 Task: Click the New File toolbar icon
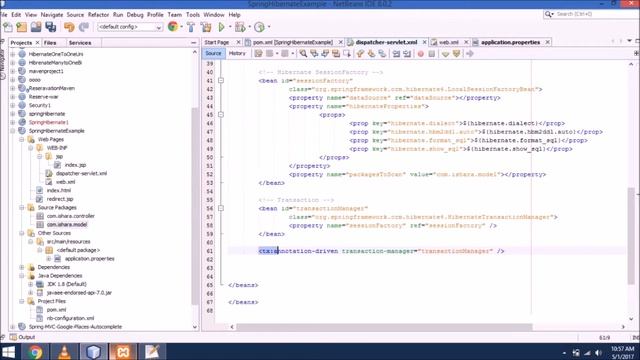click(x=8, y=27)
